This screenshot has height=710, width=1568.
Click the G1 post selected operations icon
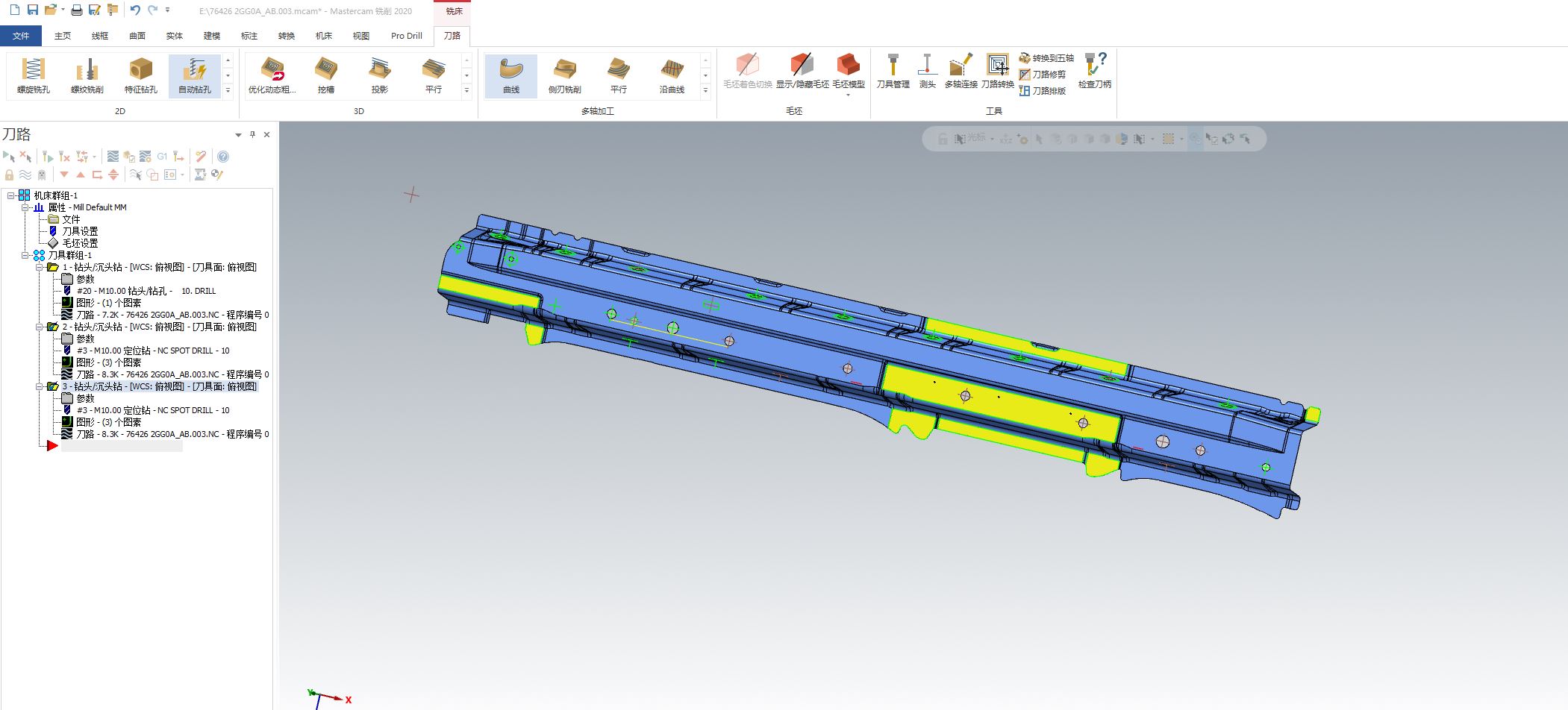(162, 157)
